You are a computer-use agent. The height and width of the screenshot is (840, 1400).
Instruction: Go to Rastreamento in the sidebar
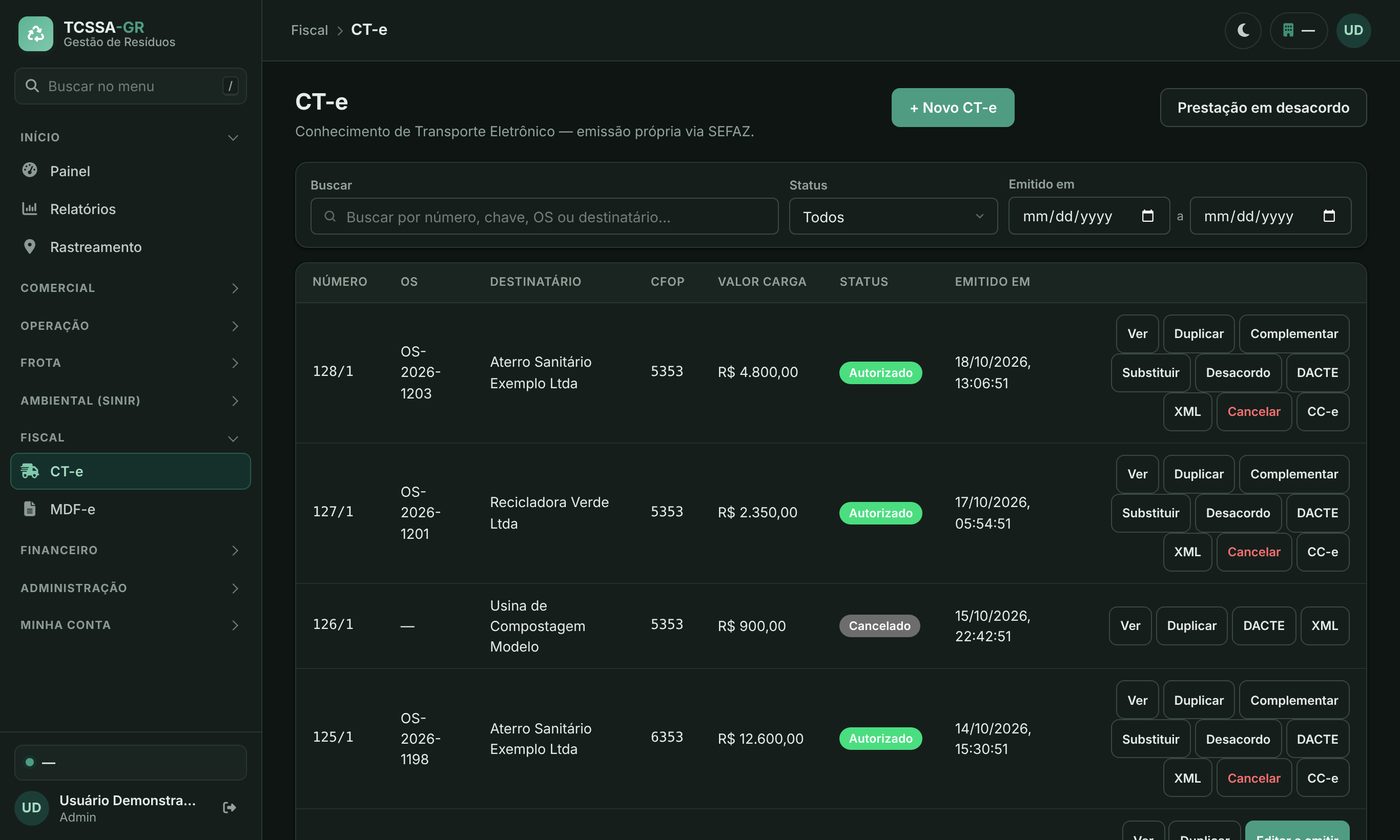130,247
